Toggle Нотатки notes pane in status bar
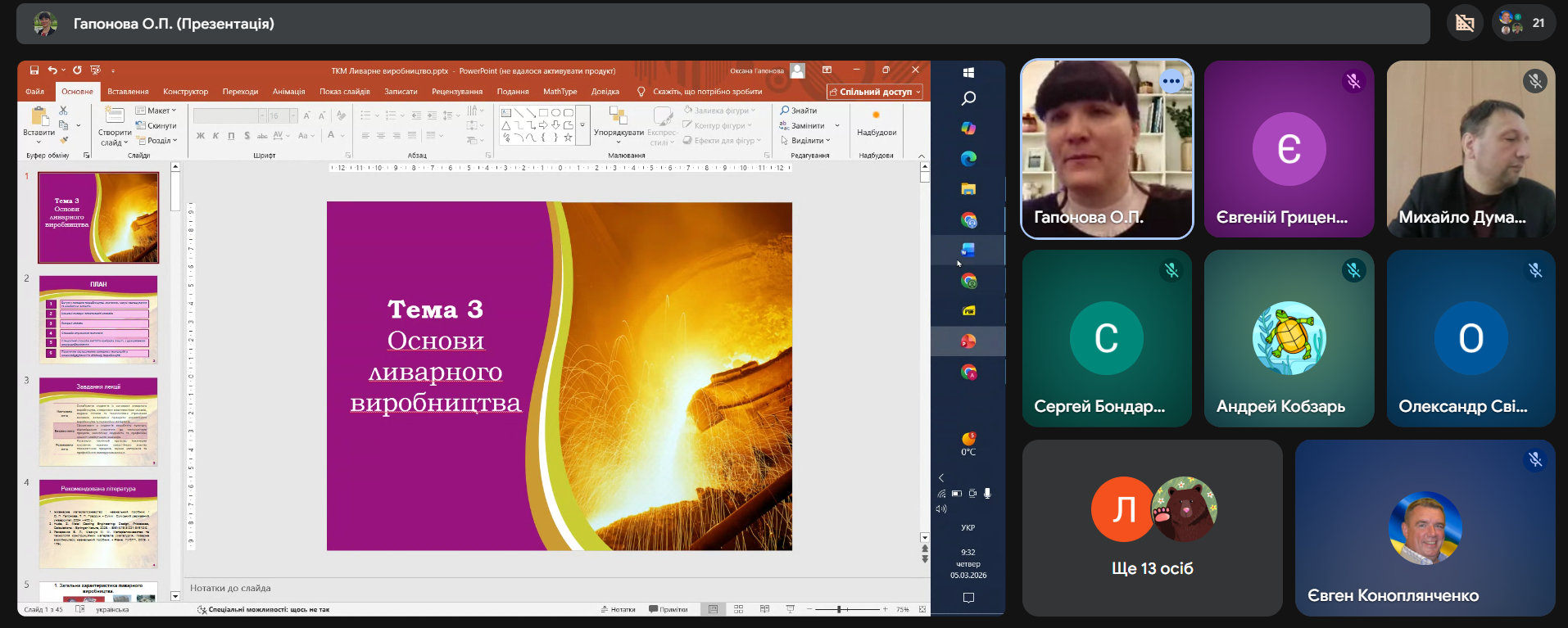 [x=619, y=609]
